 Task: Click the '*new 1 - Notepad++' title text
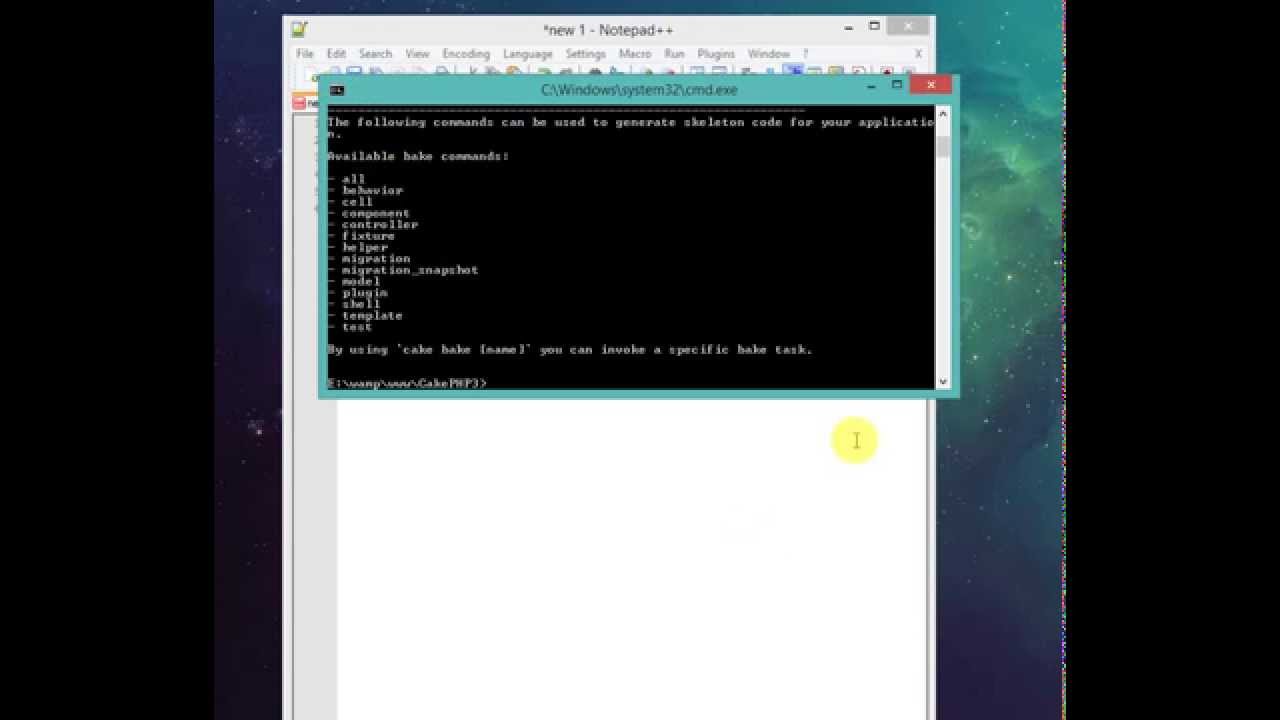click(x=608, y=30)
